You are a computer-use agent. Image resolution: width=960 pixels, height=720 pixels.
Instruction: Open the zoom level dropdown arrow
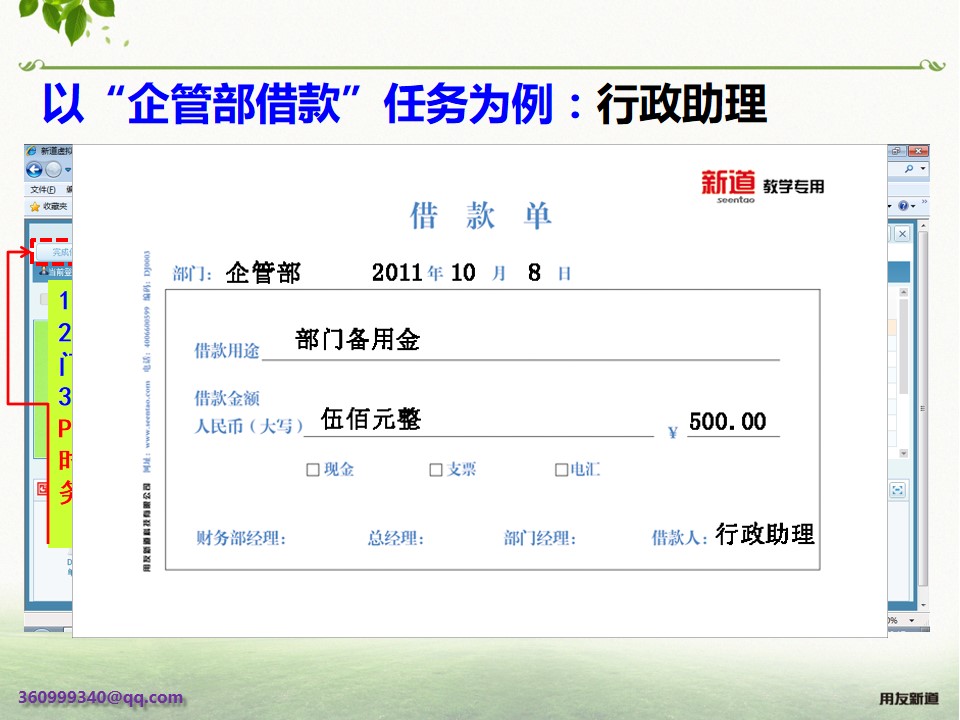point(912,620)
